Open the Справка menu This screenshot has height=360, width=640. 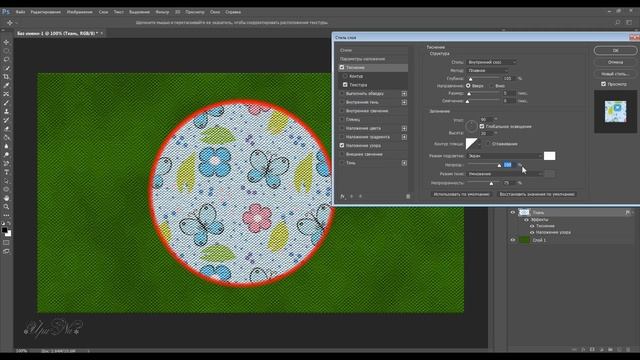tap(233, 12)
